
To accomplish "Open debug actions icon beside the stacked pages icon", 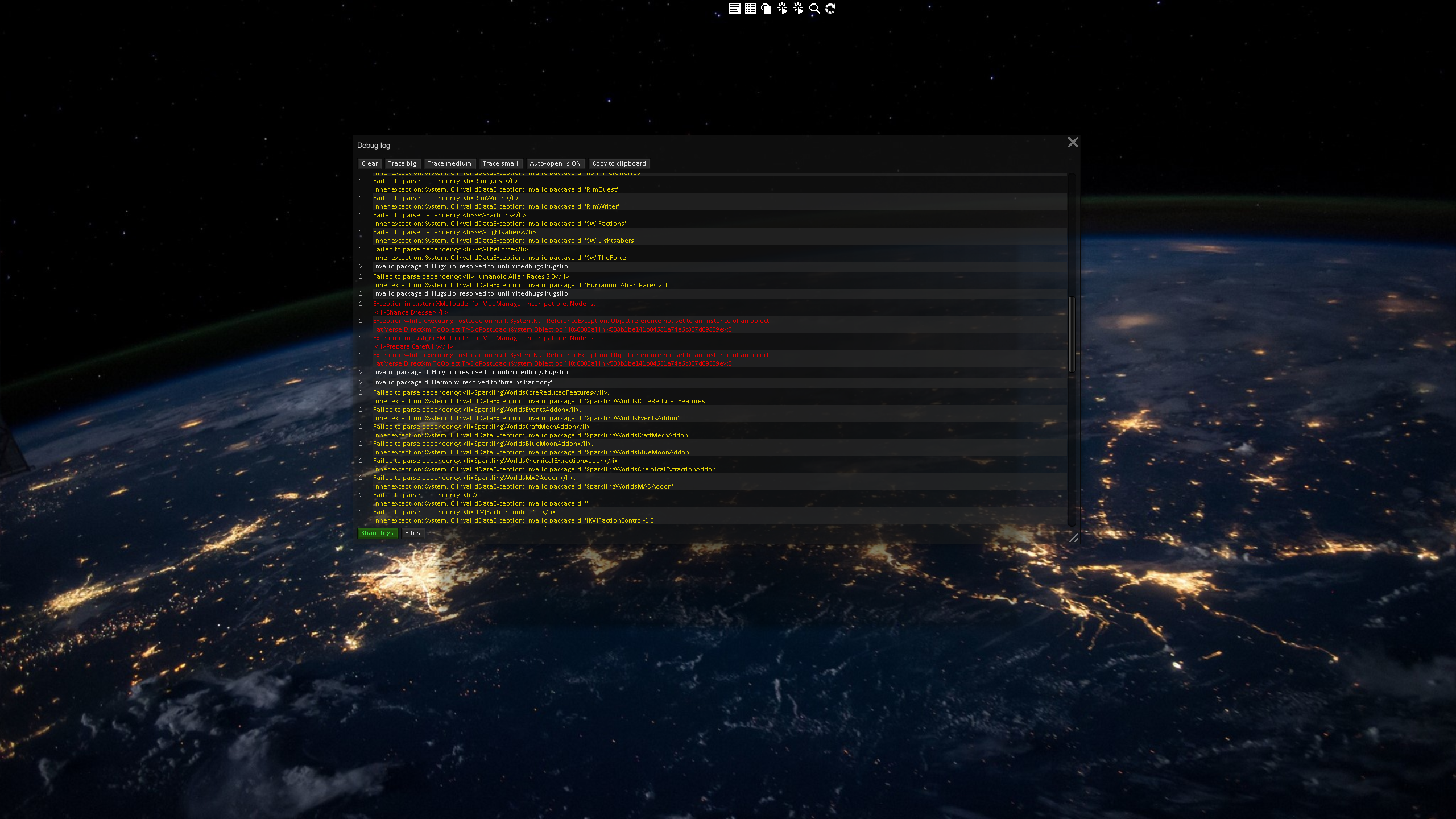I will [783, 9].
